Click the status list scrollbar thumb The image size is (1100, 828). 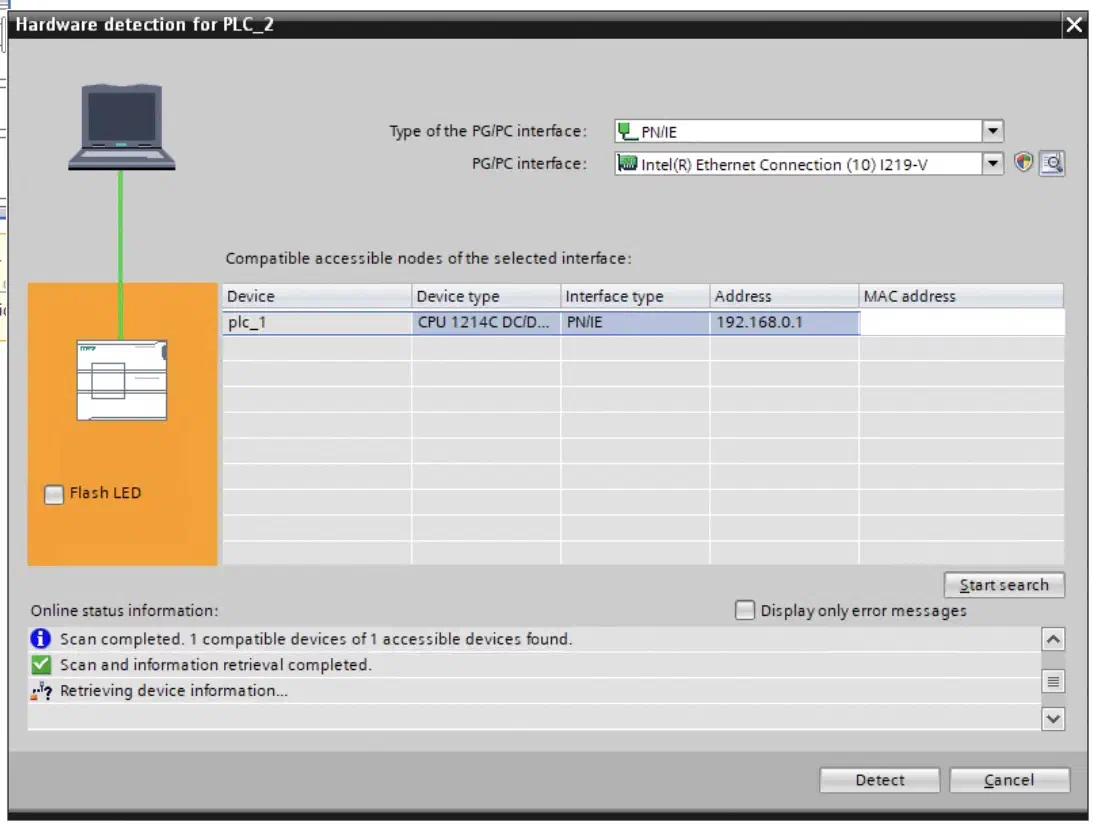point(1053,681)
